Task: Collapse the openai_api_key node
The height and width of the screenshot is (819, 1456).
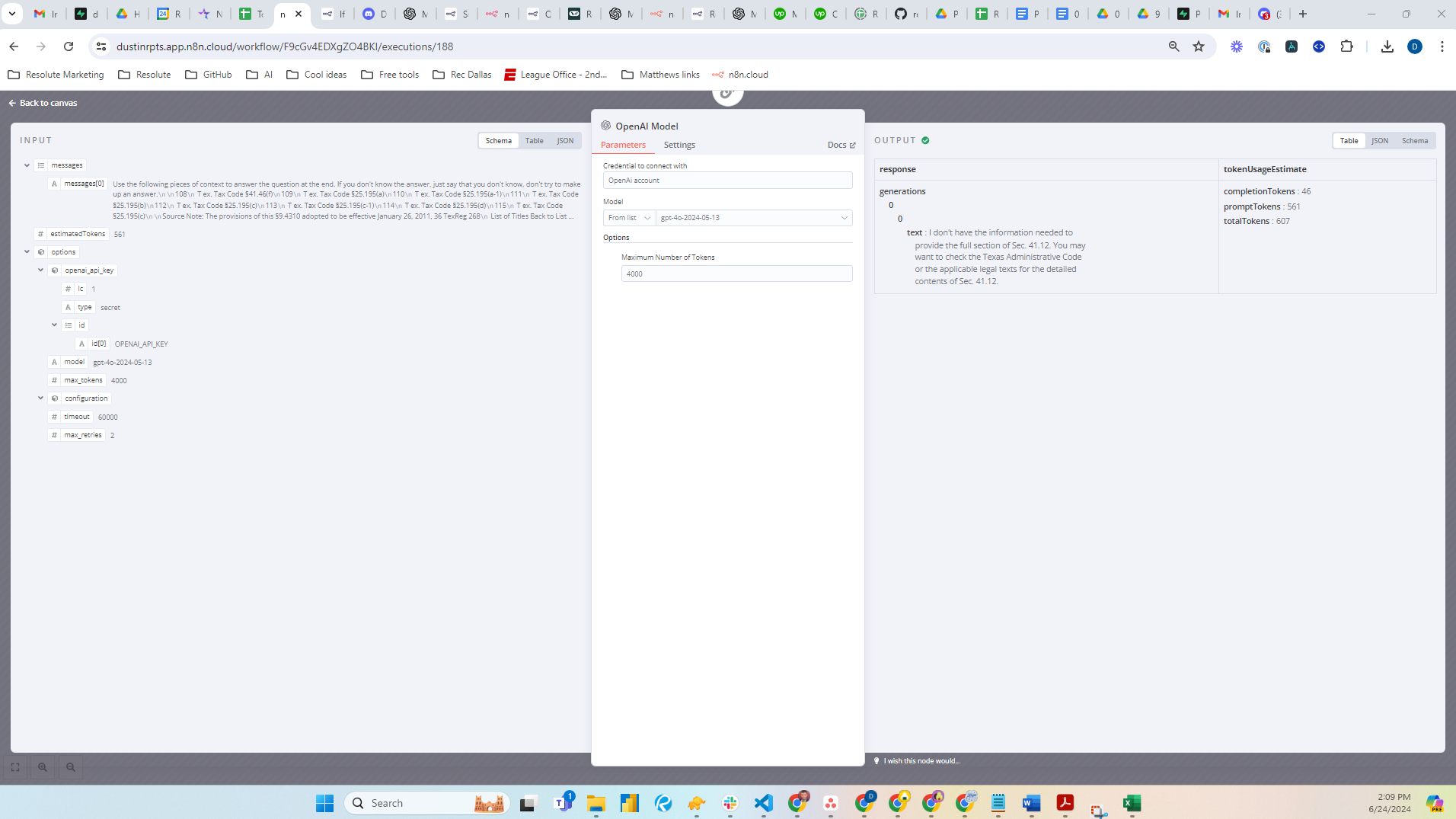Action: coord(41,270)
